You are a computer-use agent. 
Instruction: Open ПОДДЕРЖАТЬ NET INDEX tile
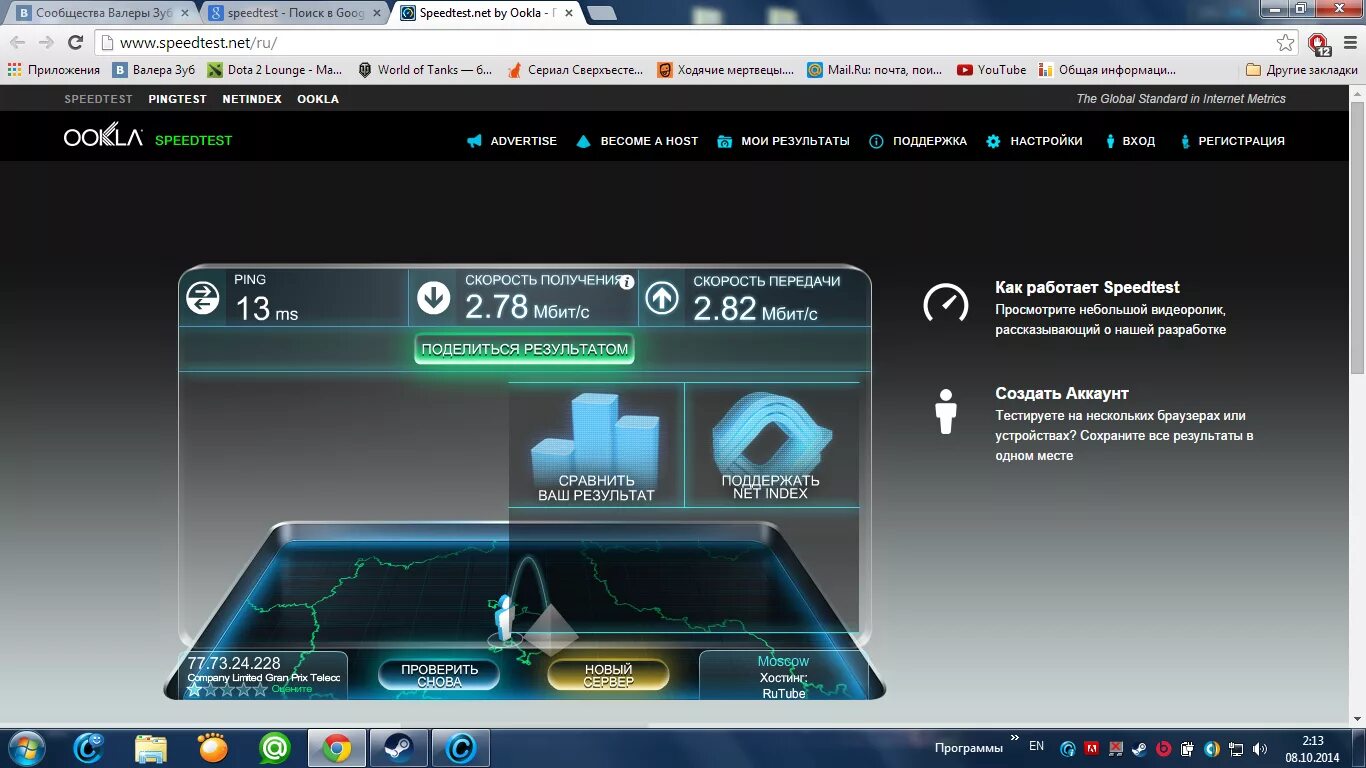771,445
